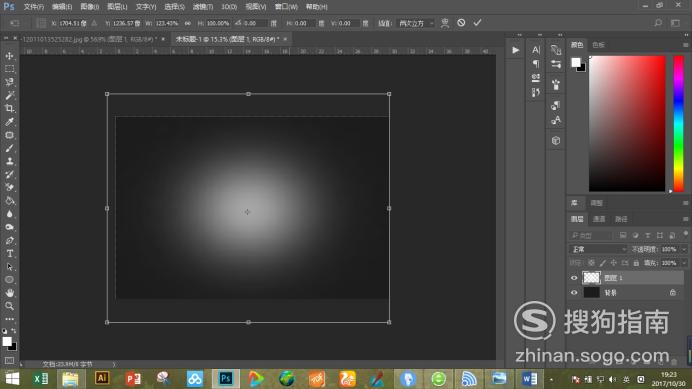Select the Brush tool
This screenshot has width=692, height=389.
(9, 148)
